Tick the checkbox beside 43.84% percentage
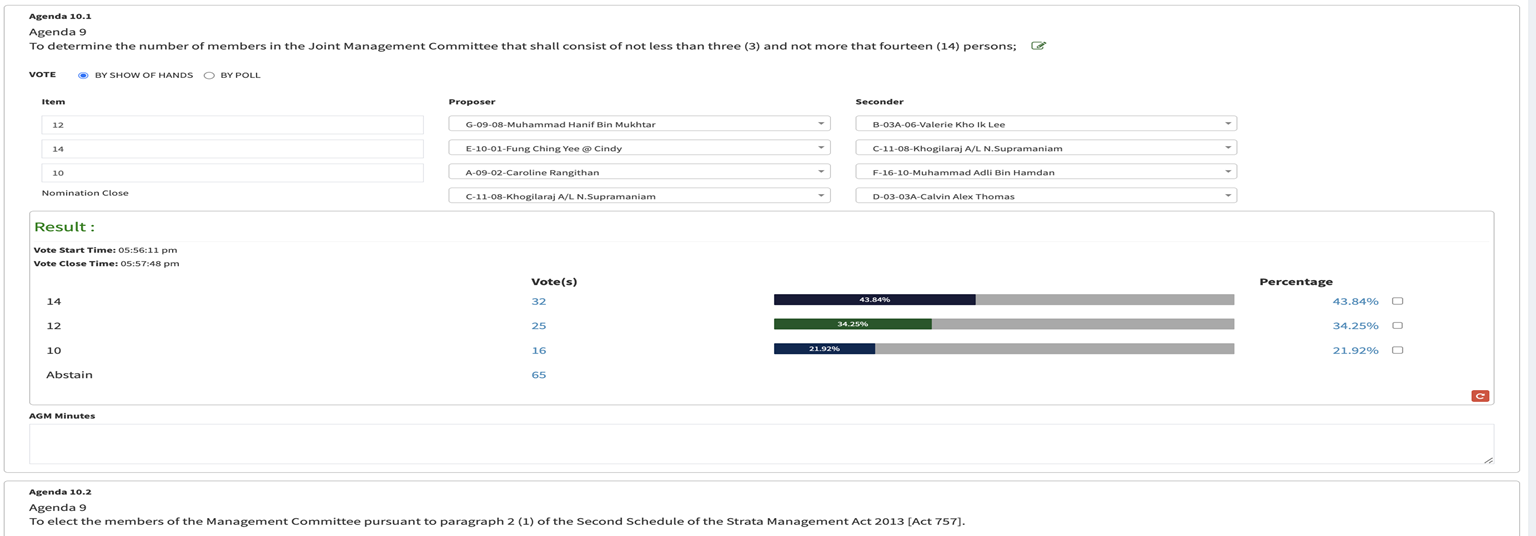 (1397, 301)
